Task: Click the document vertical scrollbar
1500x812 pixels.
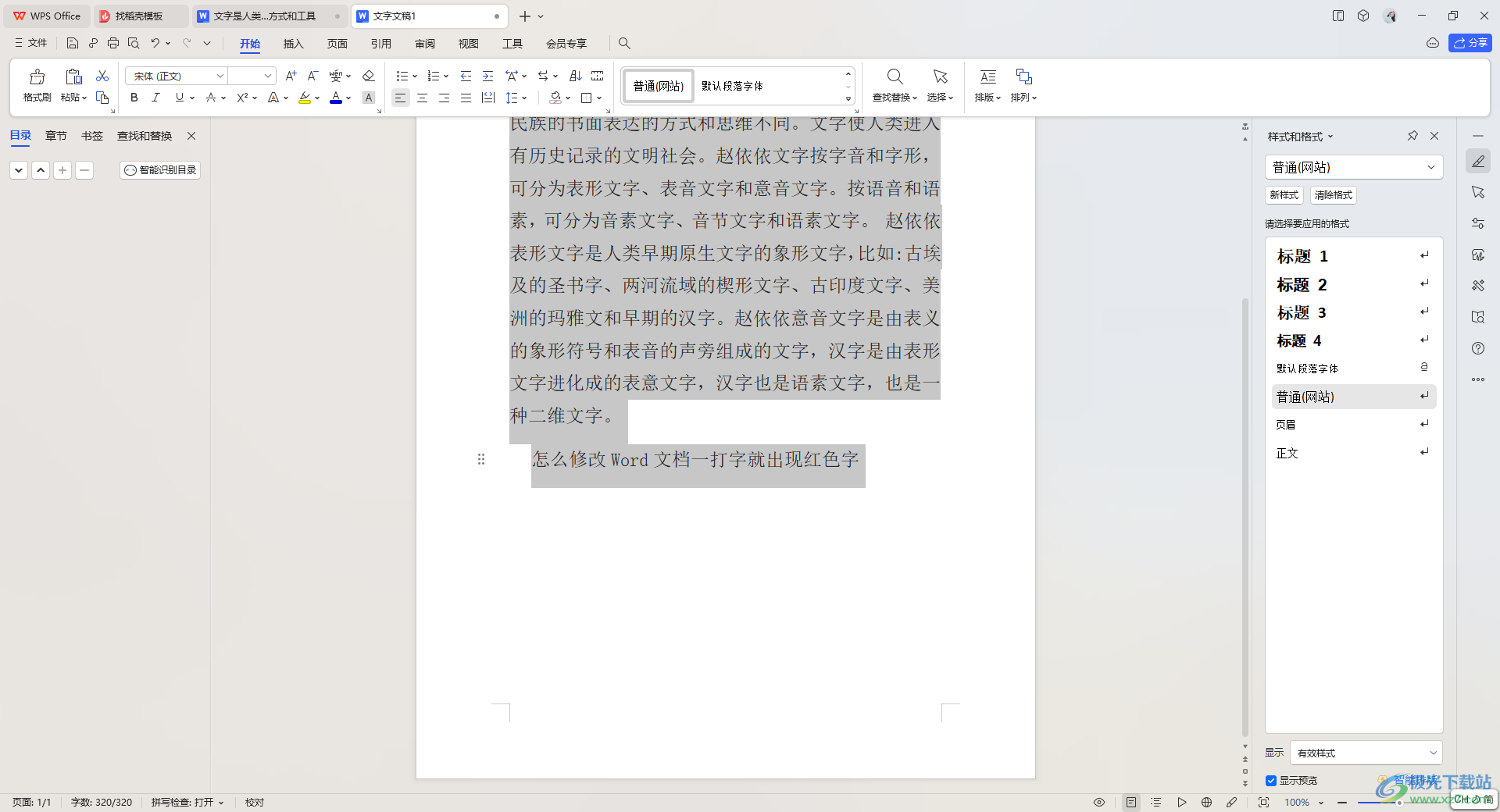Action: [1245, 515]
